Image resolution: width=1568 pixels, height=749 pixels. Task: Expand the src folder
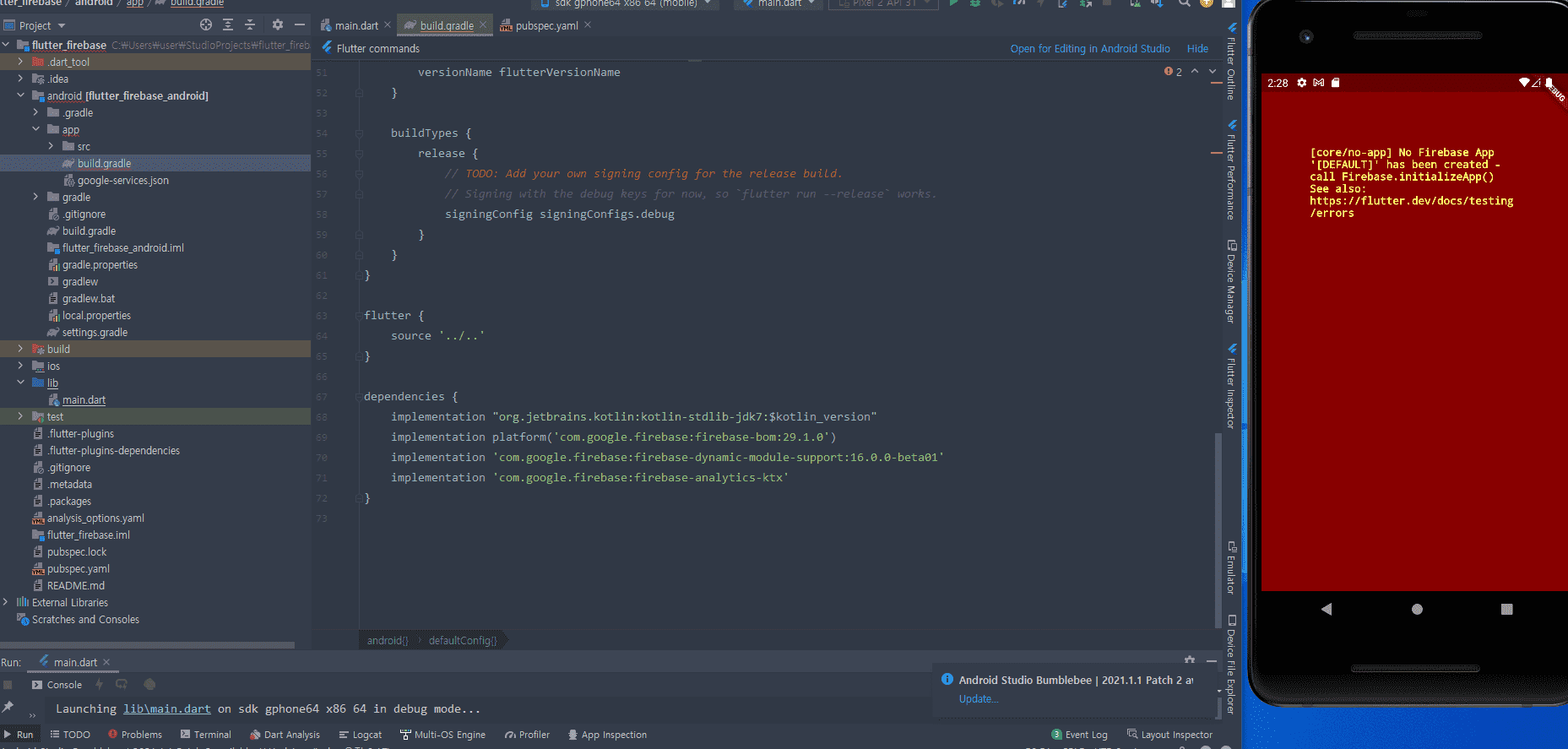coord(52,146)
